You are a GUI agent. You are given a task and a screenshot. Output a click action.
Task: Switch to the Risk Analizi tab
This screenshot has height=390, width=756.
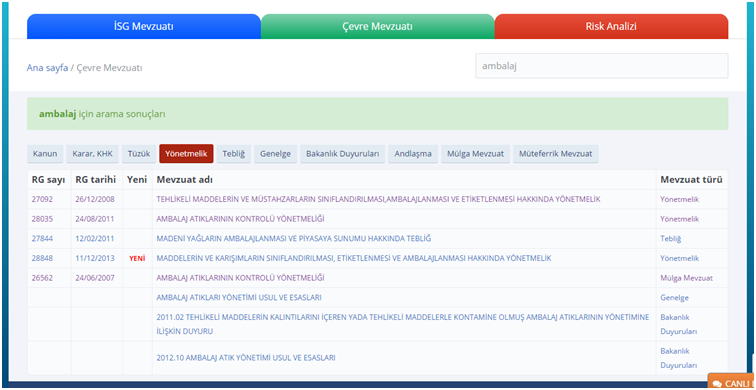pyautogui.click(x=611, y=27)
